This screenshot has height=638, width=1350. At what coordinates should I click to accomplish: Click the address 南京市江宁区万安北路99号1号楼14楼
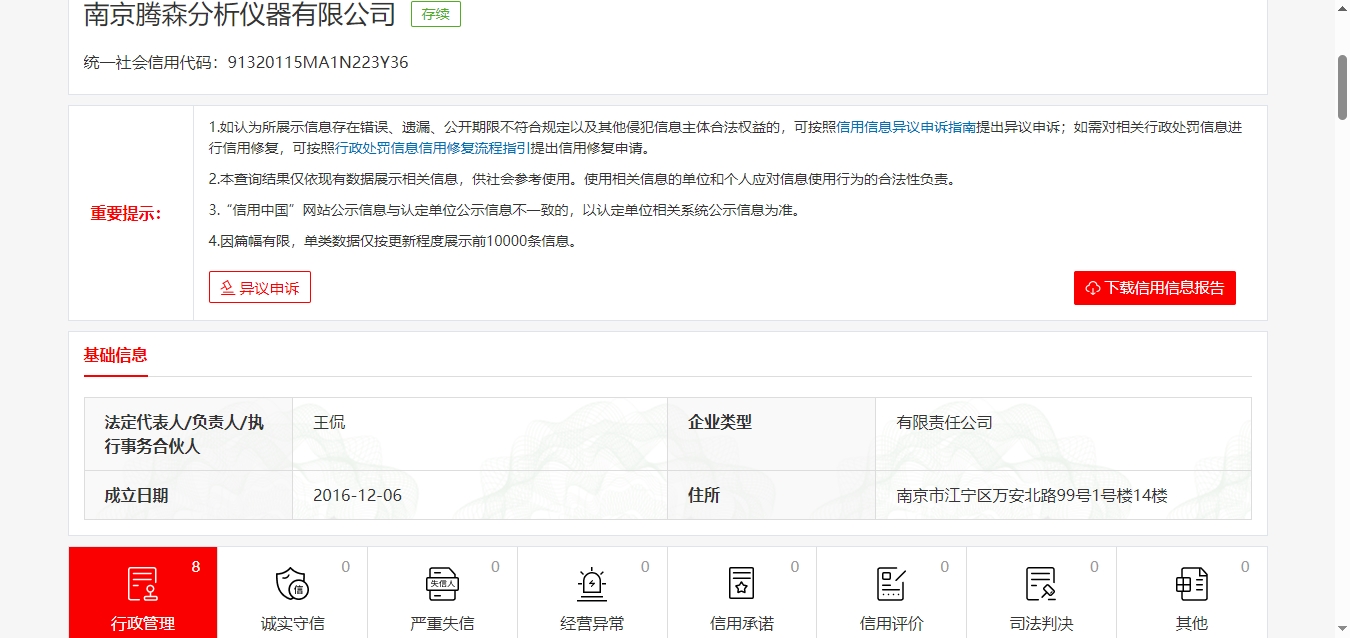pos(1032,495)
